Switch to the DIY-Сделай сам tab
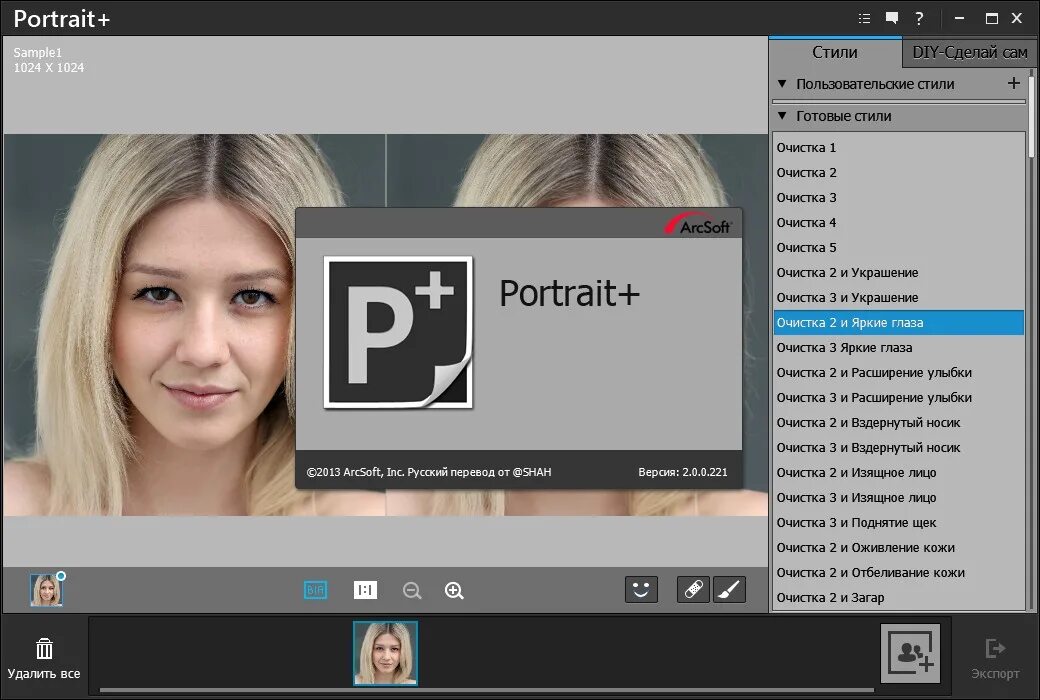The width and height of the screenshot is (1040, 700). pyautogui.click(x=969, y=52)
